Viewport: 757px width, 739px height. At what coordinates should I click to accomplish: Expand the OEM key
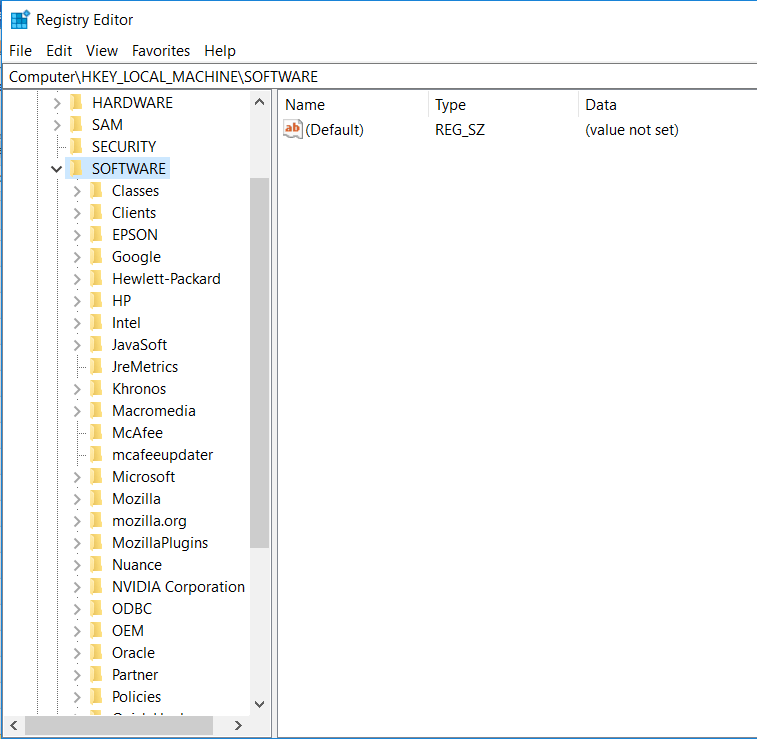77,631
